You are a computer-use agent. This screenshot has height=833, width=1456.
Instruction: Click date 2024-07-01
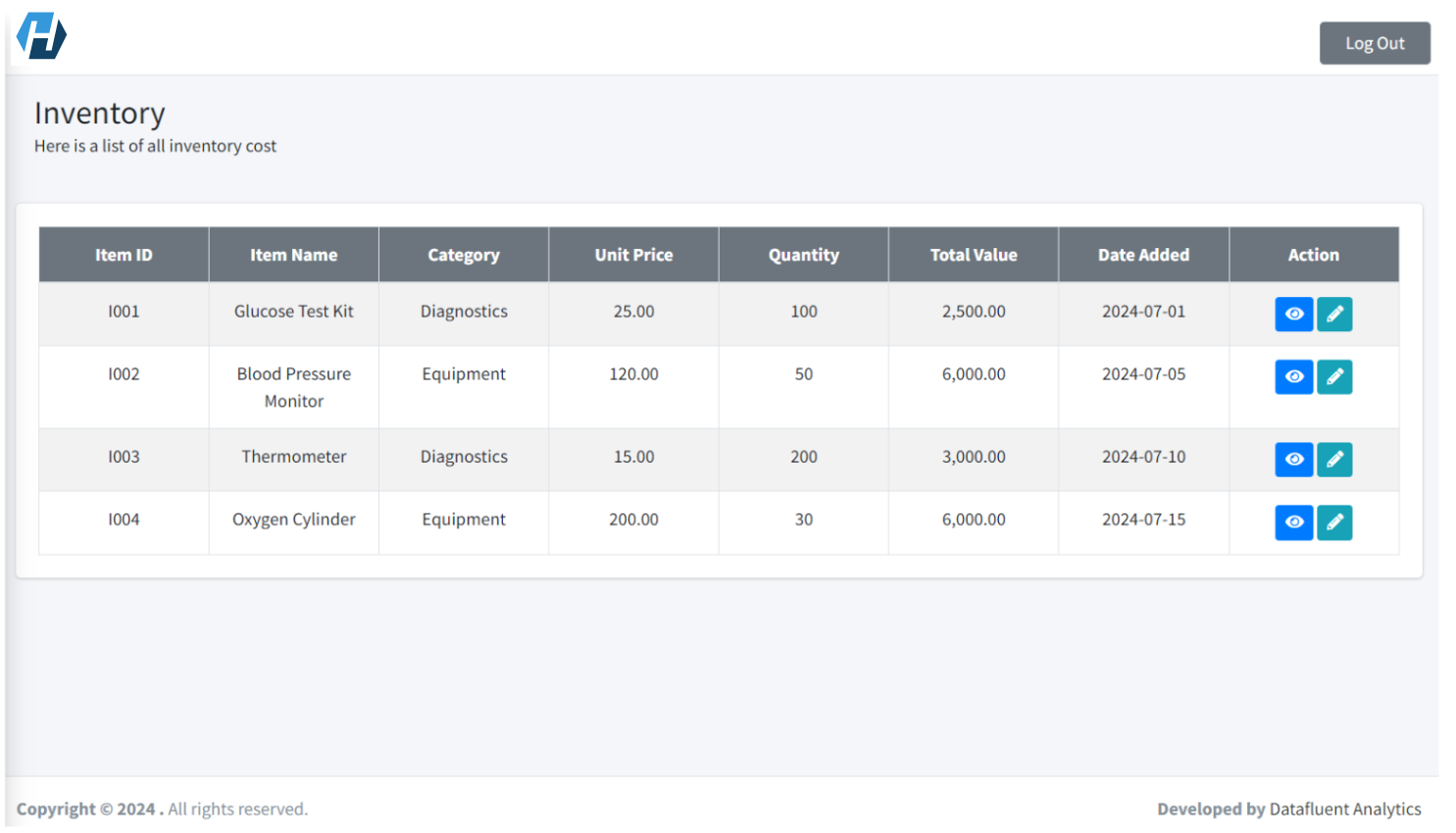pyautogui.click(x=1143, y=312)
